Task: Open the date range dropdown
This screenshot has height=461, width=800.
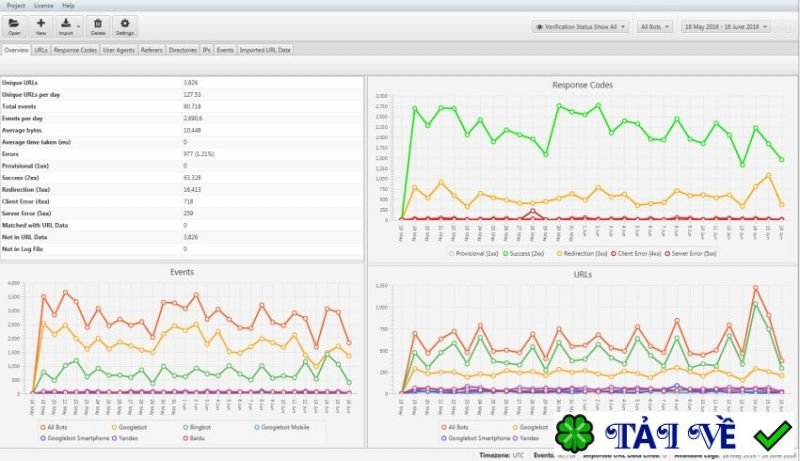Action: (x=726, y=27)
